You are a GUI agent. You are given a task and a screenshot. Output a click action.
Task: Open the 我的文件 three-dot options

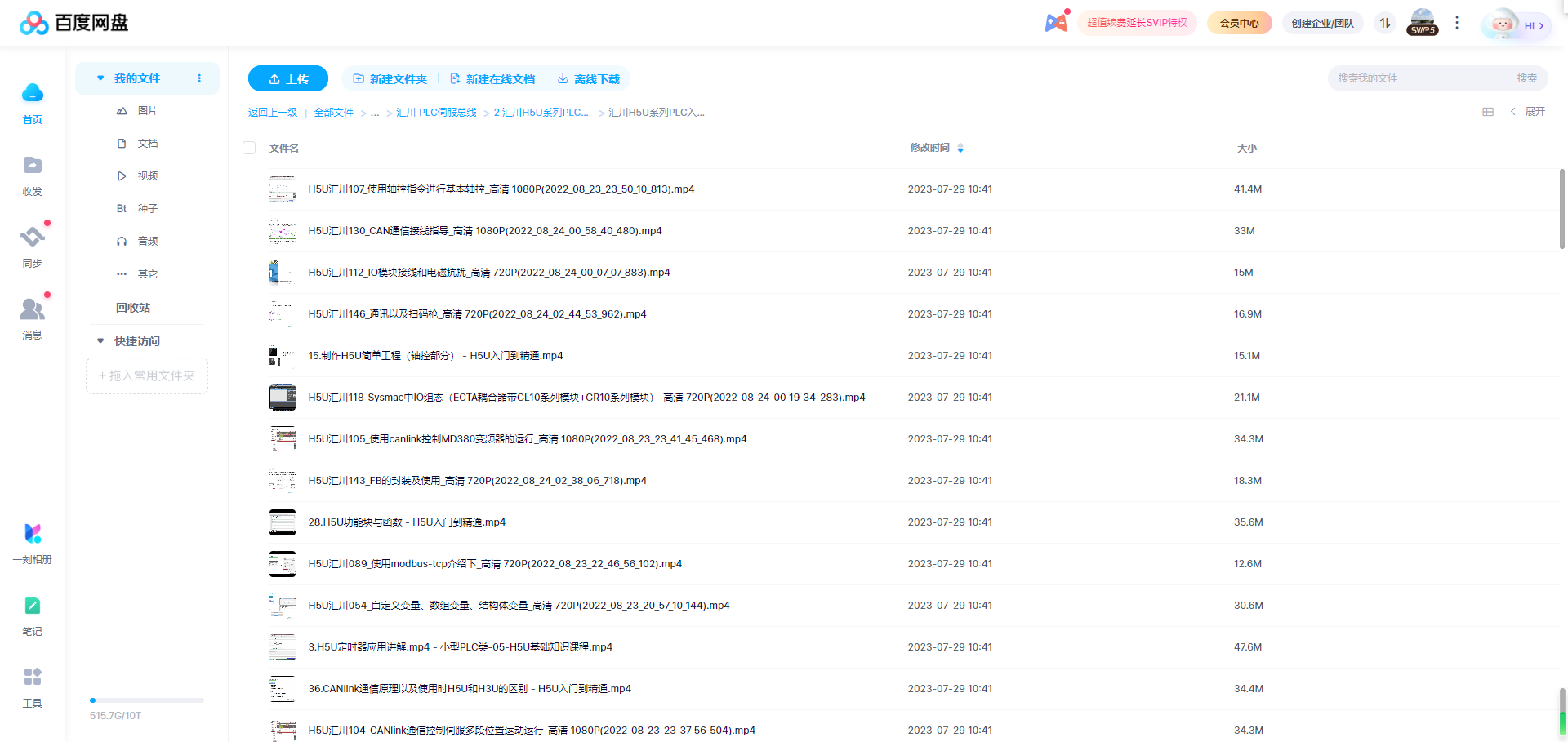199,78
